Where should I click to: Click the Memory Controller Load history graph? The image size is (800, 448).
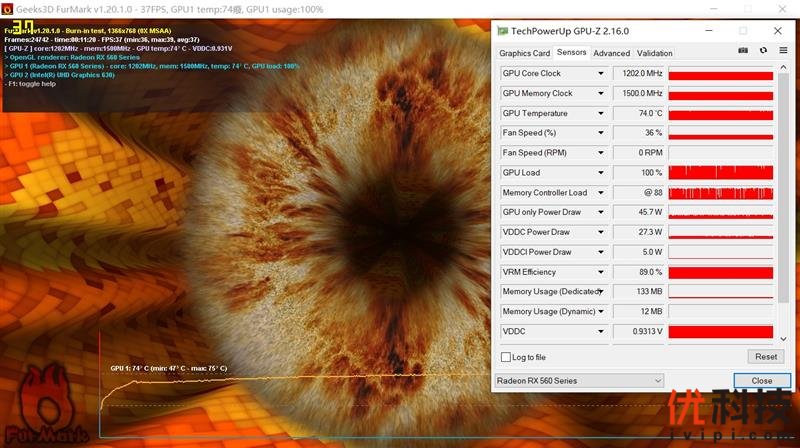coord(720,192)
